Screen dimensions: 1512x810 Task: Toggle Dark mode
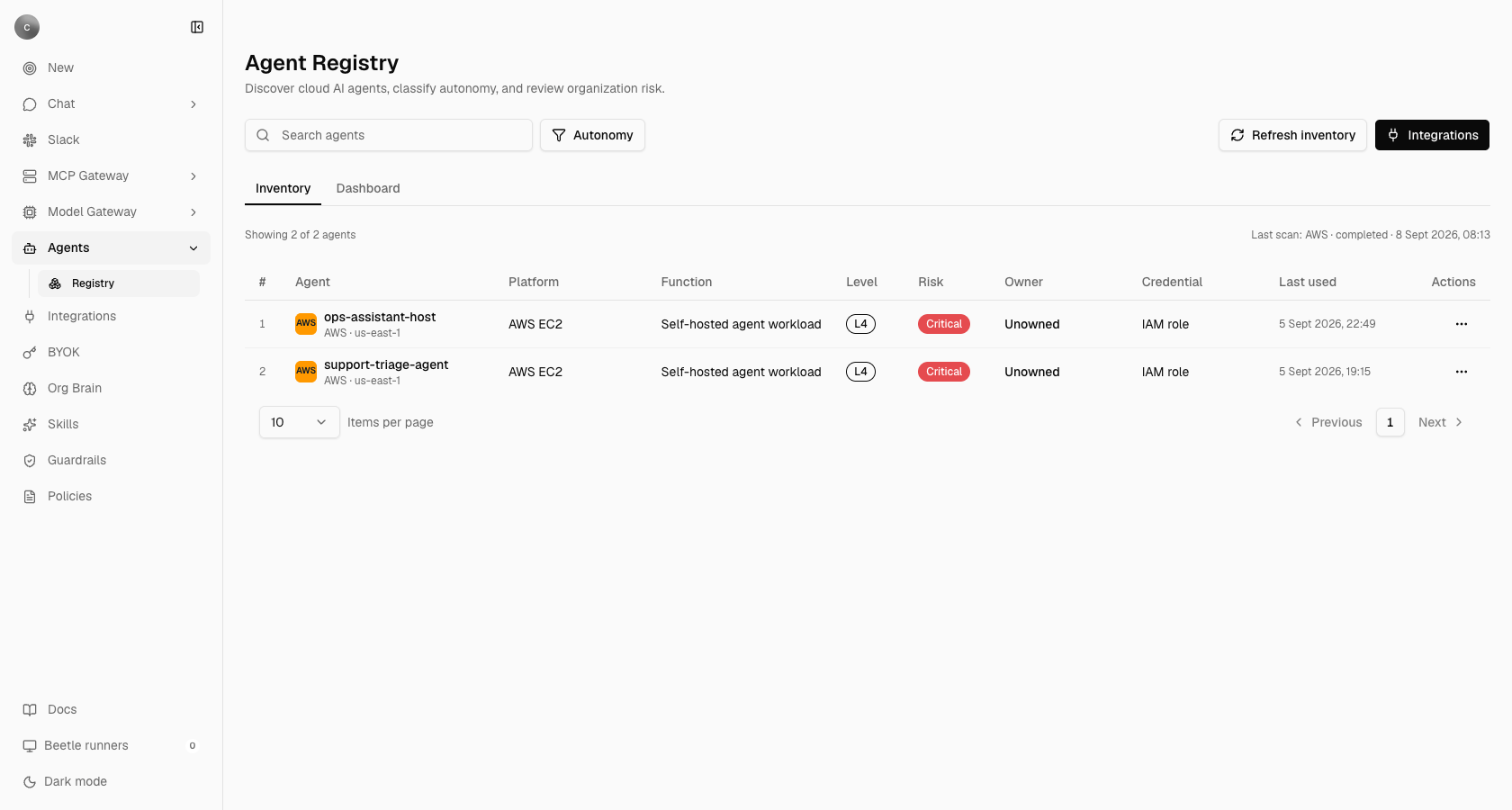111,781
